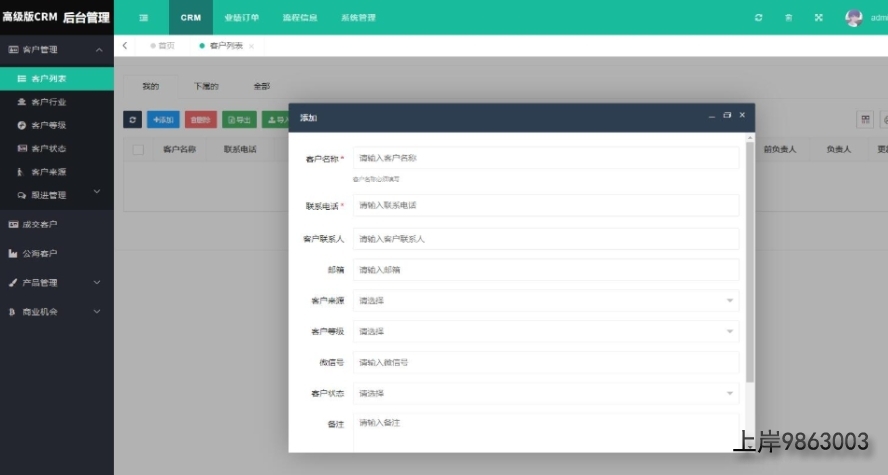
Task: Click the sidebar collapse icon in top bar
Action: (x=143, y=18)
